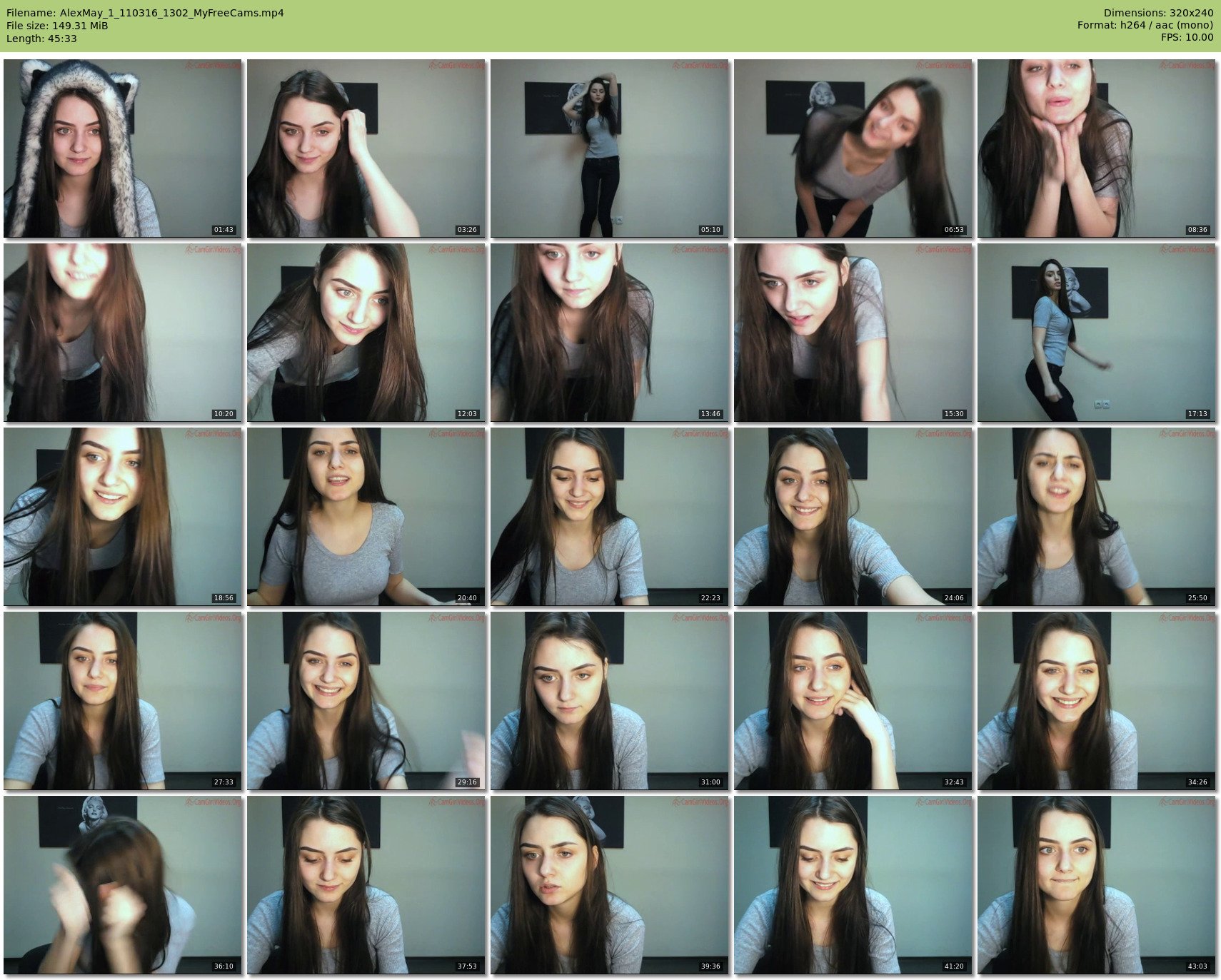Click the frame marked 17:13
Viewport: 1221px width, 980px height.
(1097, 332)
